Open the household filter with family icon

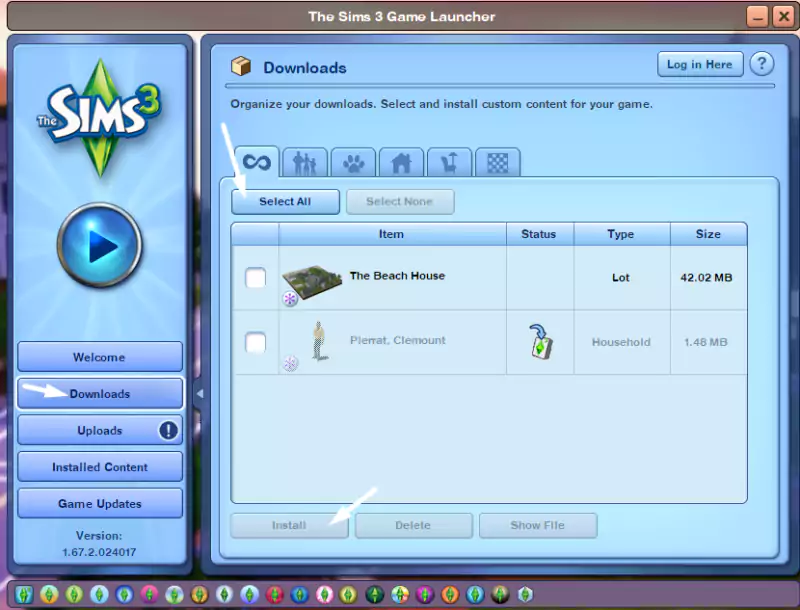coord(304,160)
